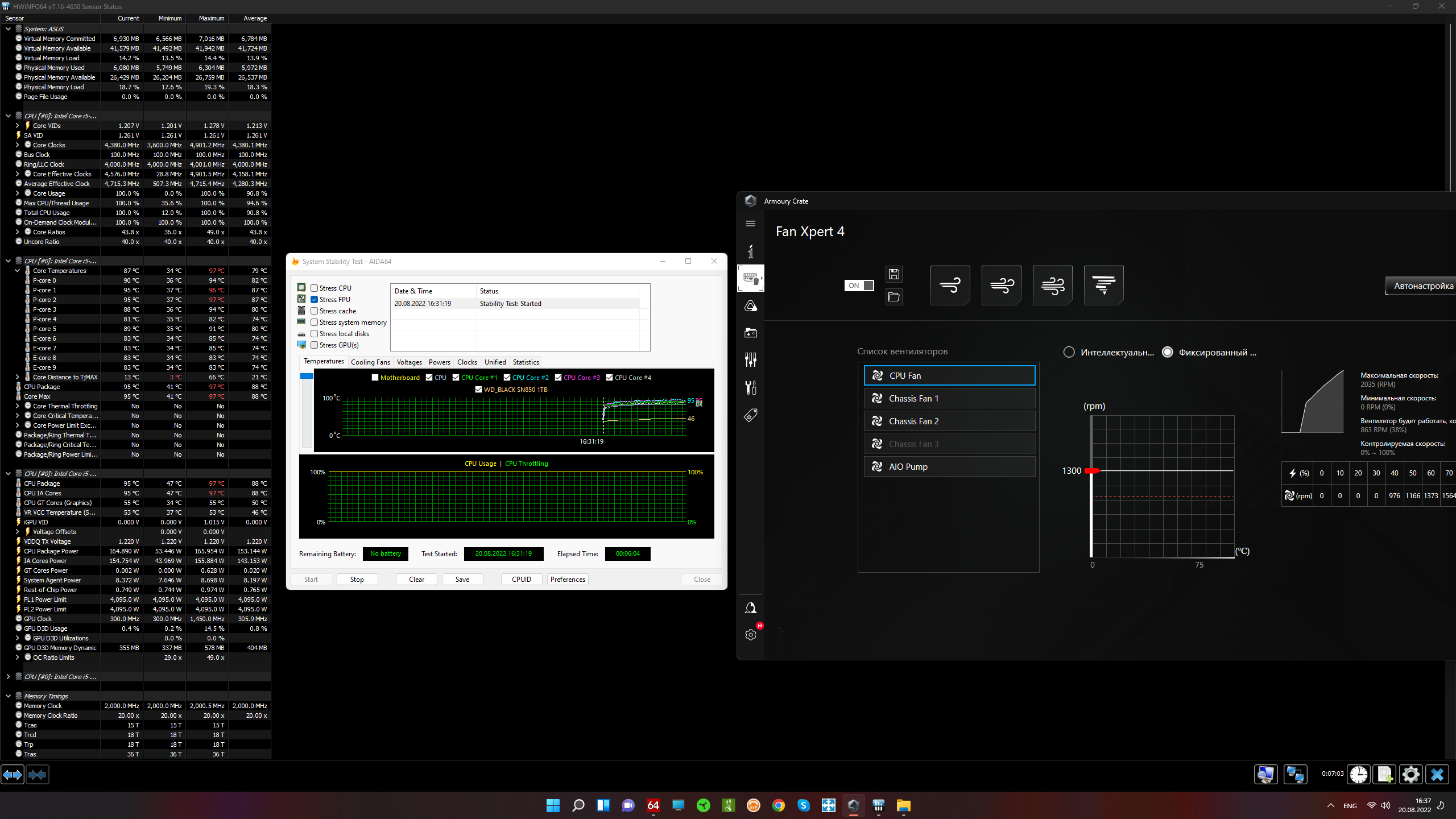Click the Clear button in AIDA64

pyautogui.click(x=416, y=579)
